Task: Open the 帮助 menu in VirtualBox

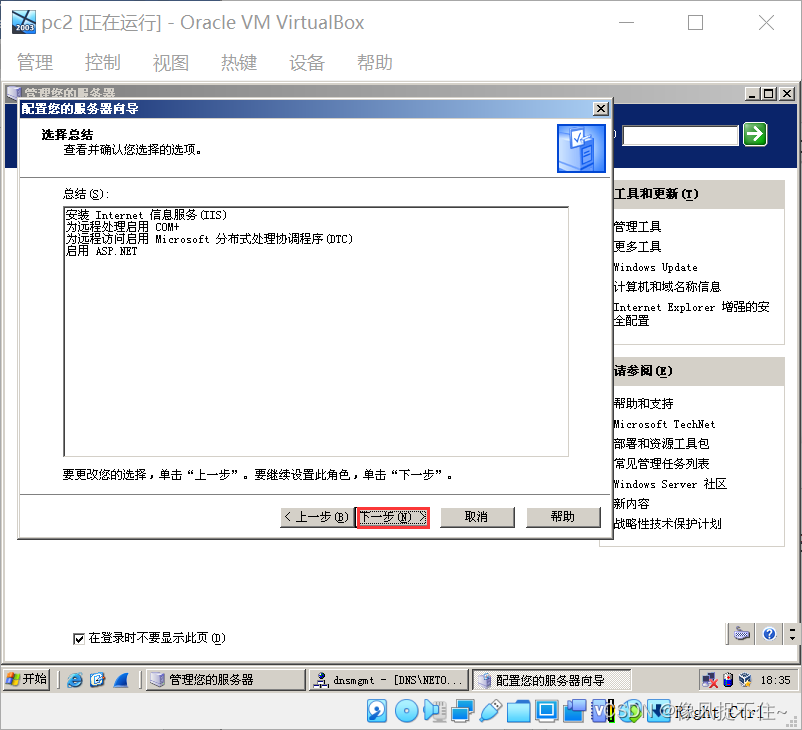Action: [x=375, y=62]
